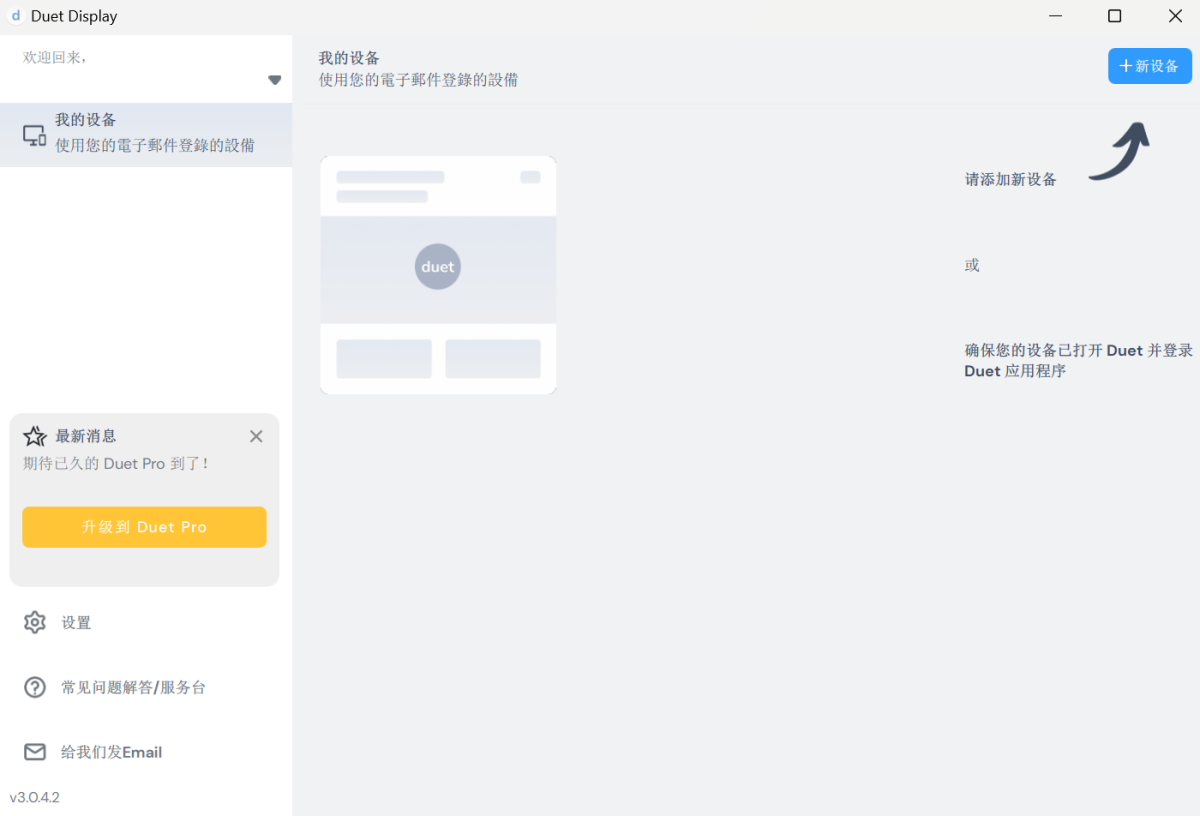The image size is (1200, 816).
Task: Click the 常见问题解答 question mark icon
Action: 35,687
